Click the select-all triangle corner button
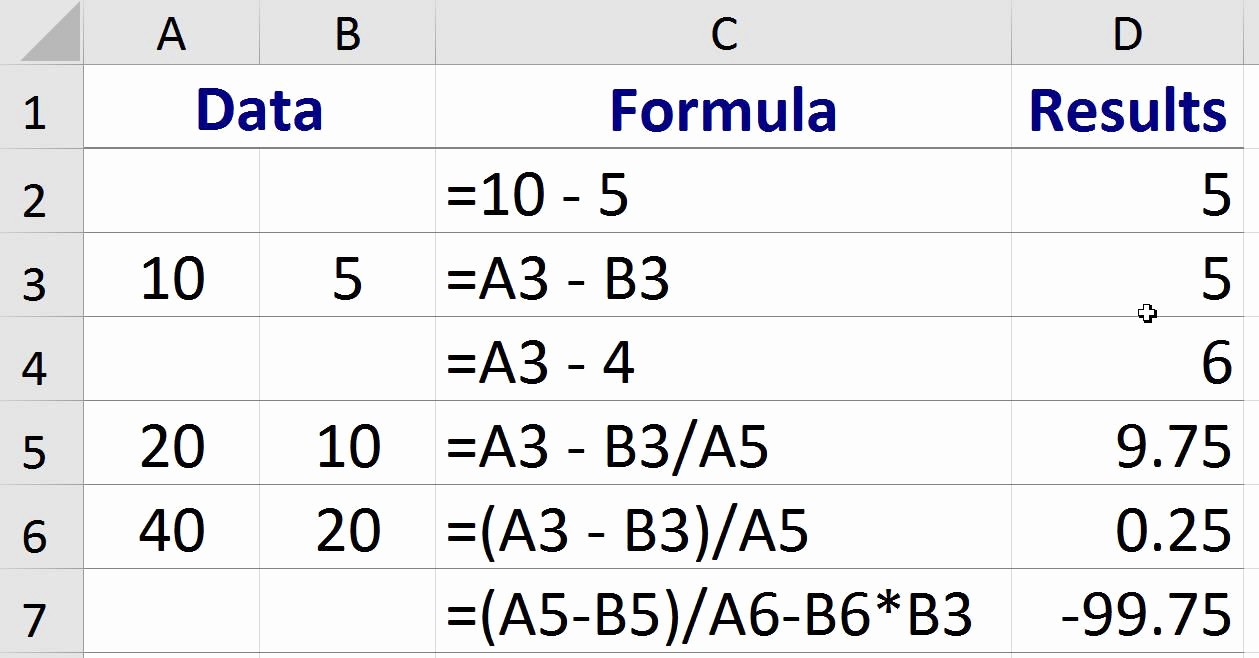This screenshot has width=1259, height=658. click(x=40, y=30)
